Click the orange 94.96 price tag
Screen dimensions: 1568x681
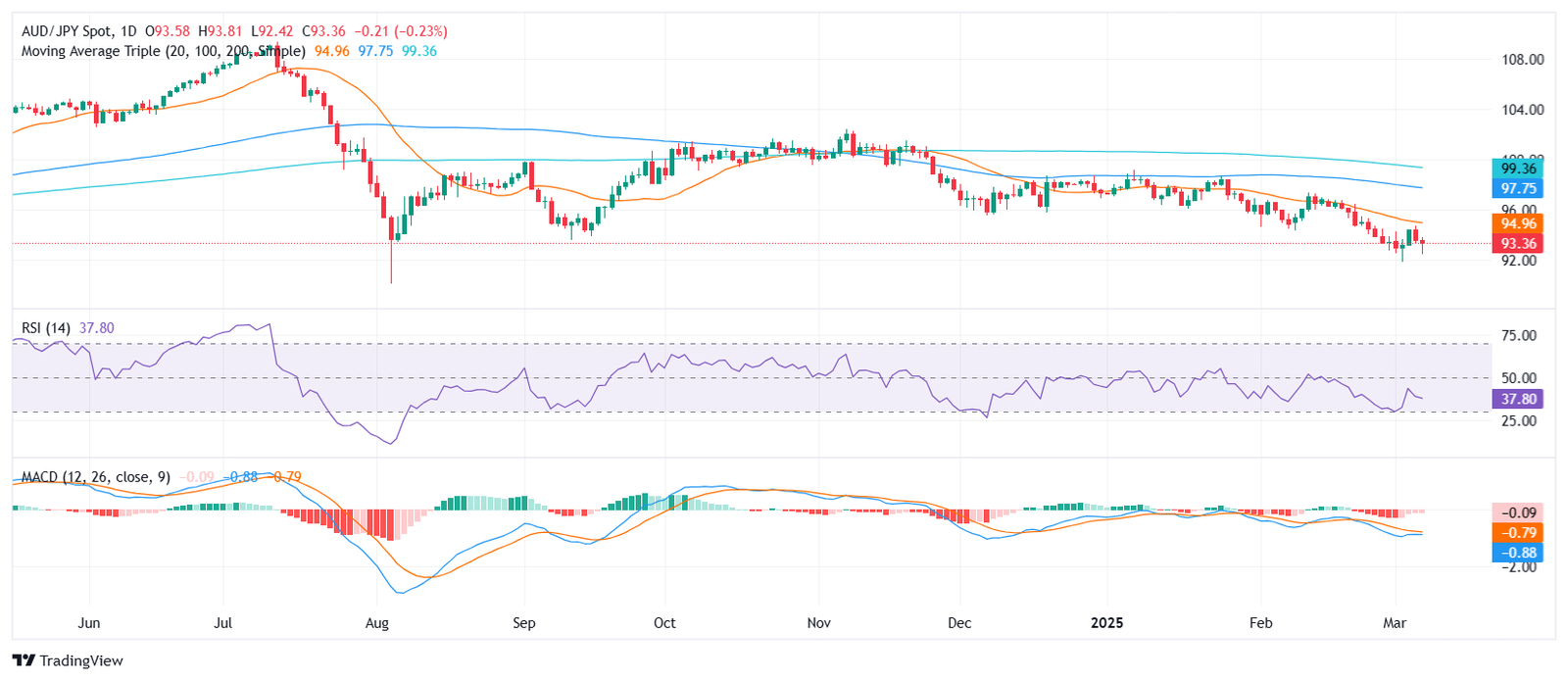point(1518,223)
